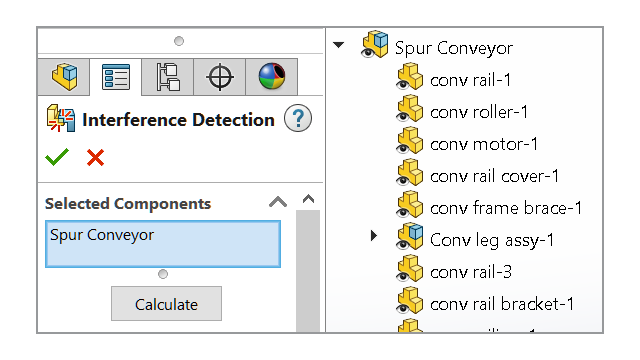Switch to the PropertyManager tab
The height and width of the screenshot is (360, 640).
click(x=116, y=77)
